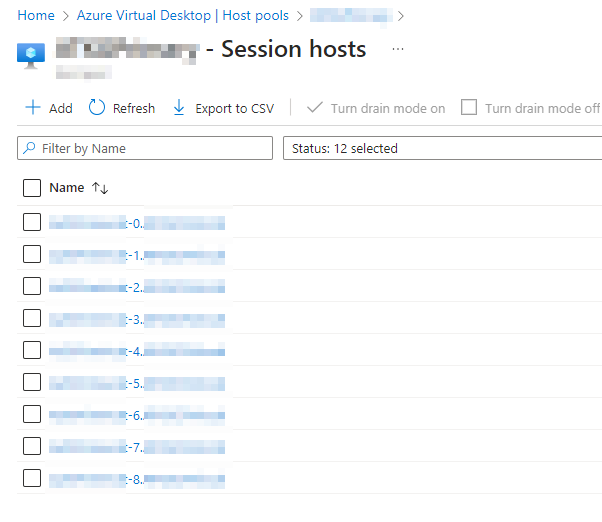Select the checkbox for session host -4
The width and height of the screenshot is (602, 522).
point(32,350)
